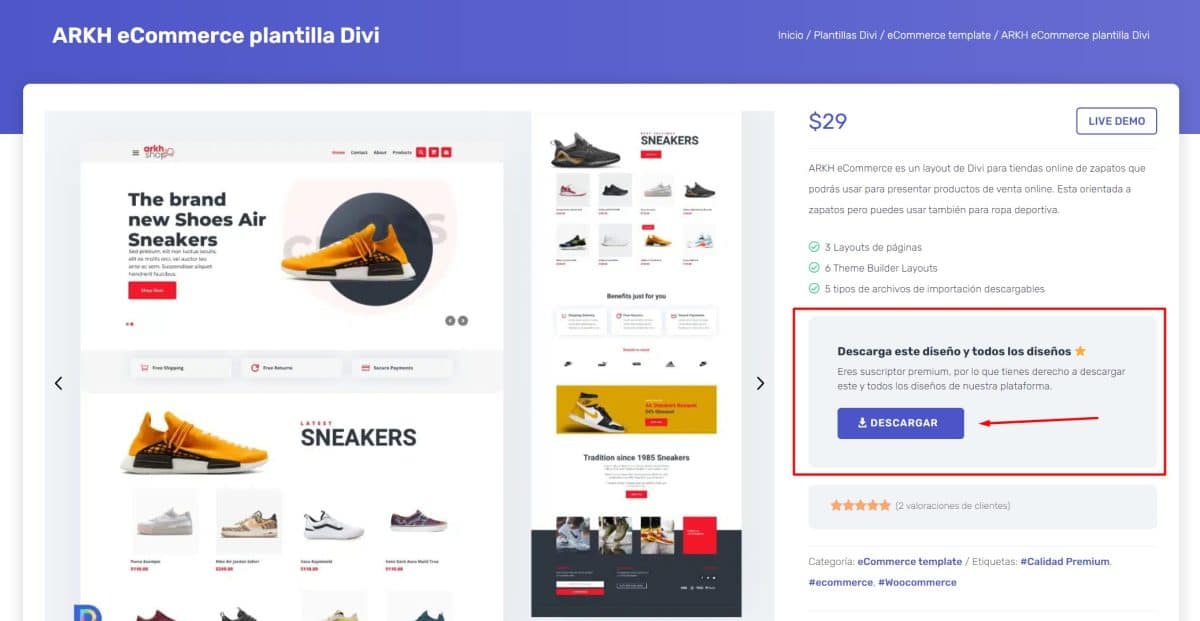Viewport: 1200px width, 621px height.
Task: Click the check beside 6 Theme Builder Layouts
Action: pyautogui.click(x=814, y=268)
